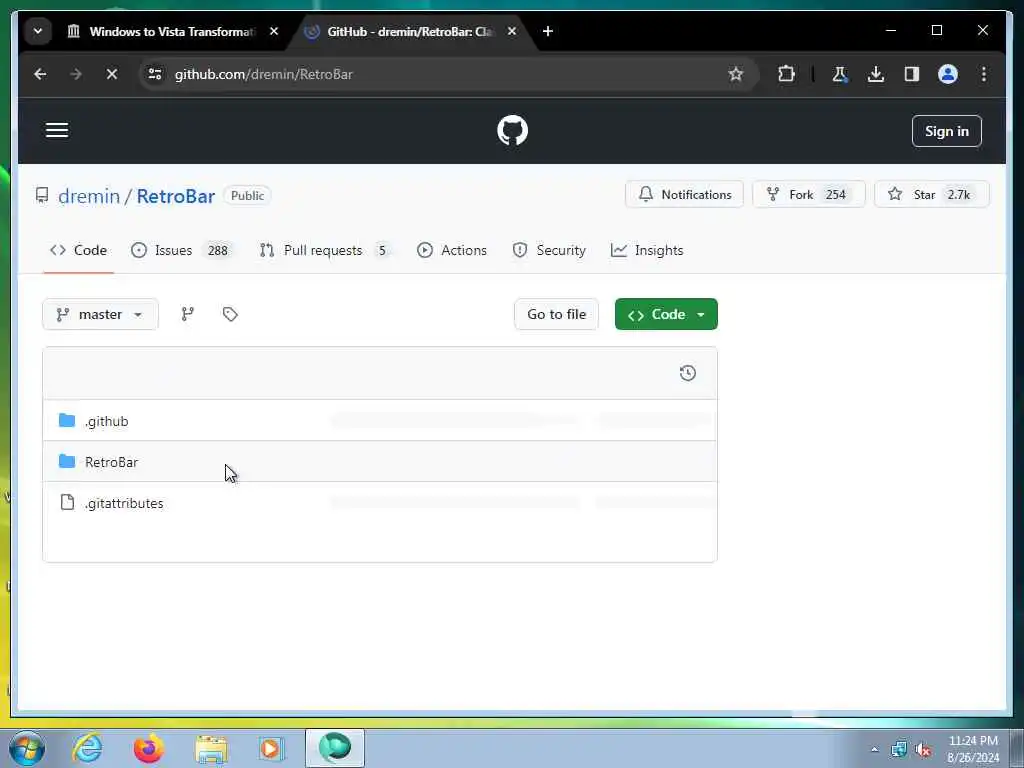This screenshot has width=1024, height=768.
Task: Select the GitHub dremin/RetroBar tab
Action: tap(409, 31)
